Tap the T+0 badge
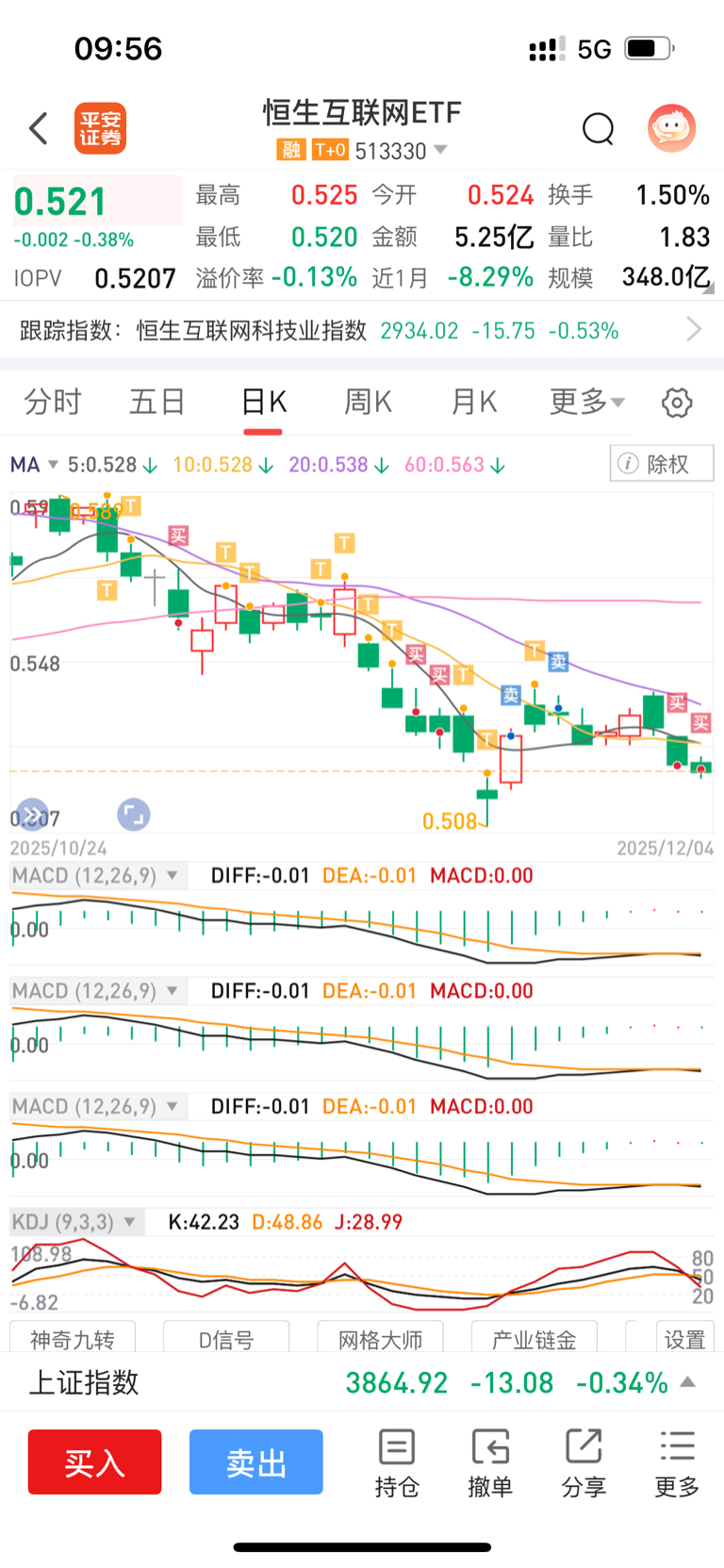The height and width of the screenshot is (1568, 724). (x=330, y=150)
